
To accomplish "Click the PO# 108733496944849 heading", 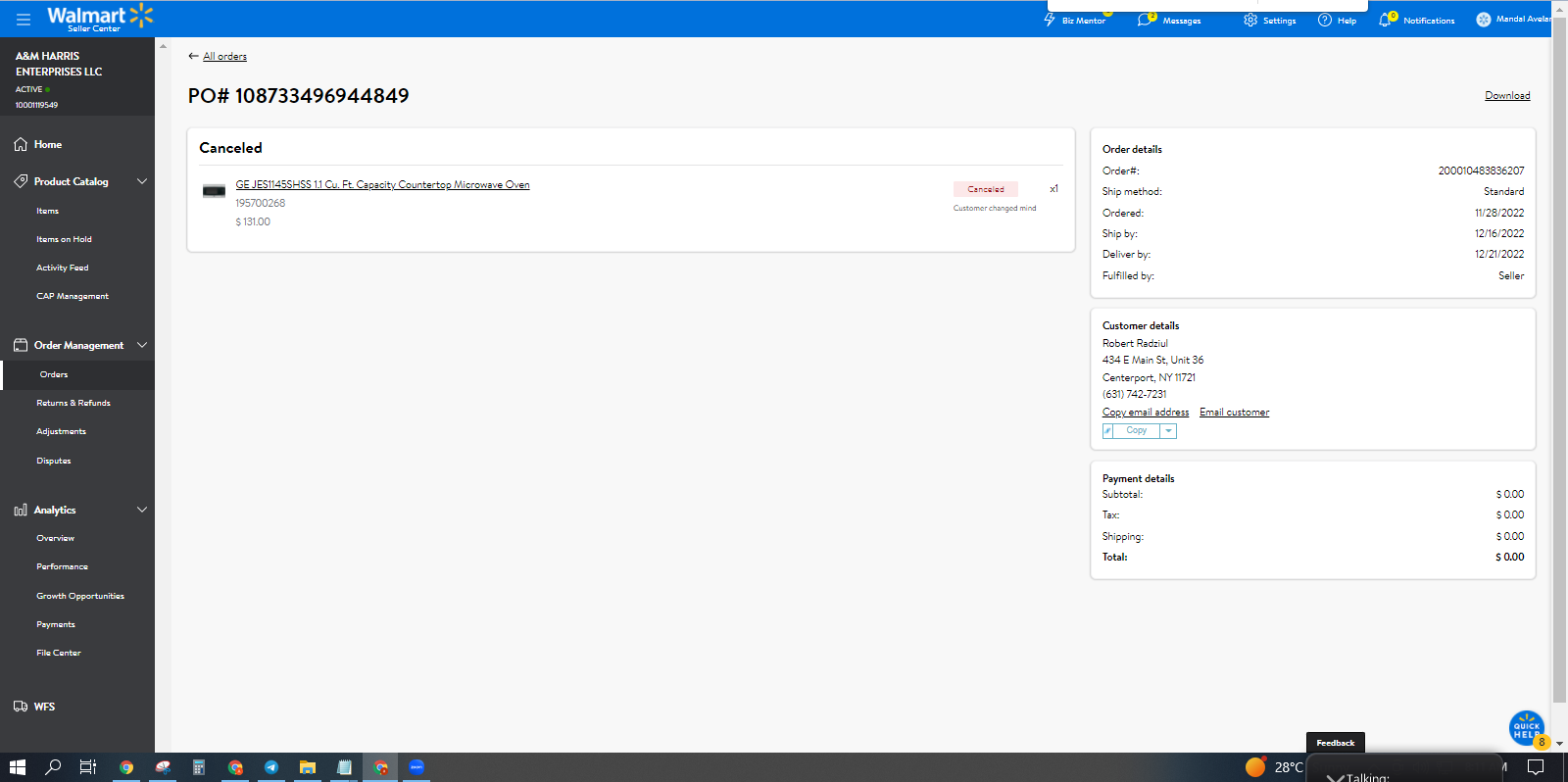I will pos(299,96).
